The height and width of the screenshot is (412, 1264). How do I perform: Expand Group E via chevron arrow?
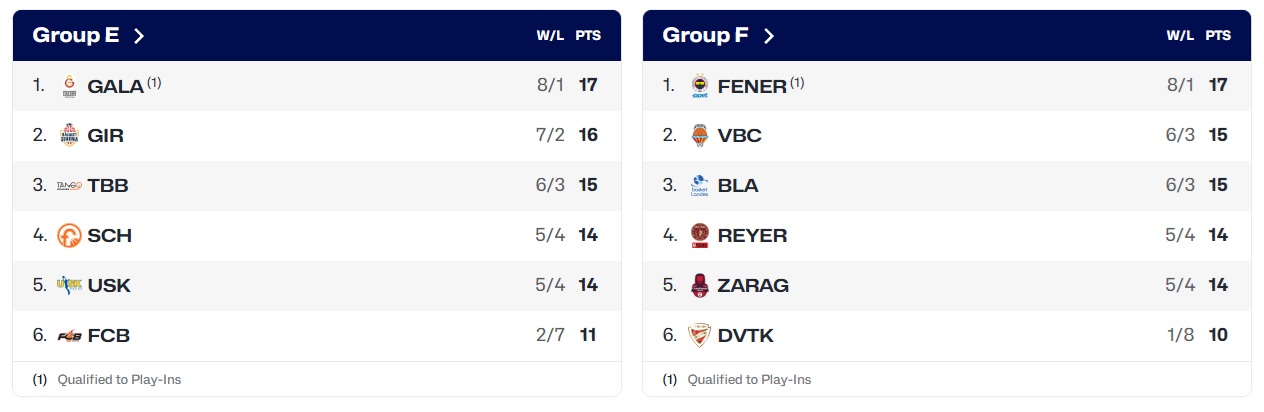click(x=139, y=36)
